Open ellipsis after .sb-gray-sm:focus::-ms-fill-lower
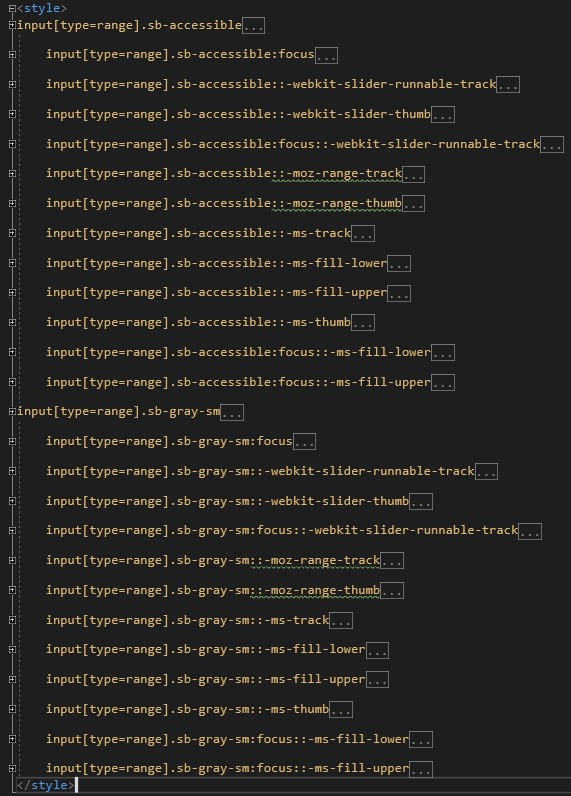The image size is (571, 796). click(x=421, y=740)
